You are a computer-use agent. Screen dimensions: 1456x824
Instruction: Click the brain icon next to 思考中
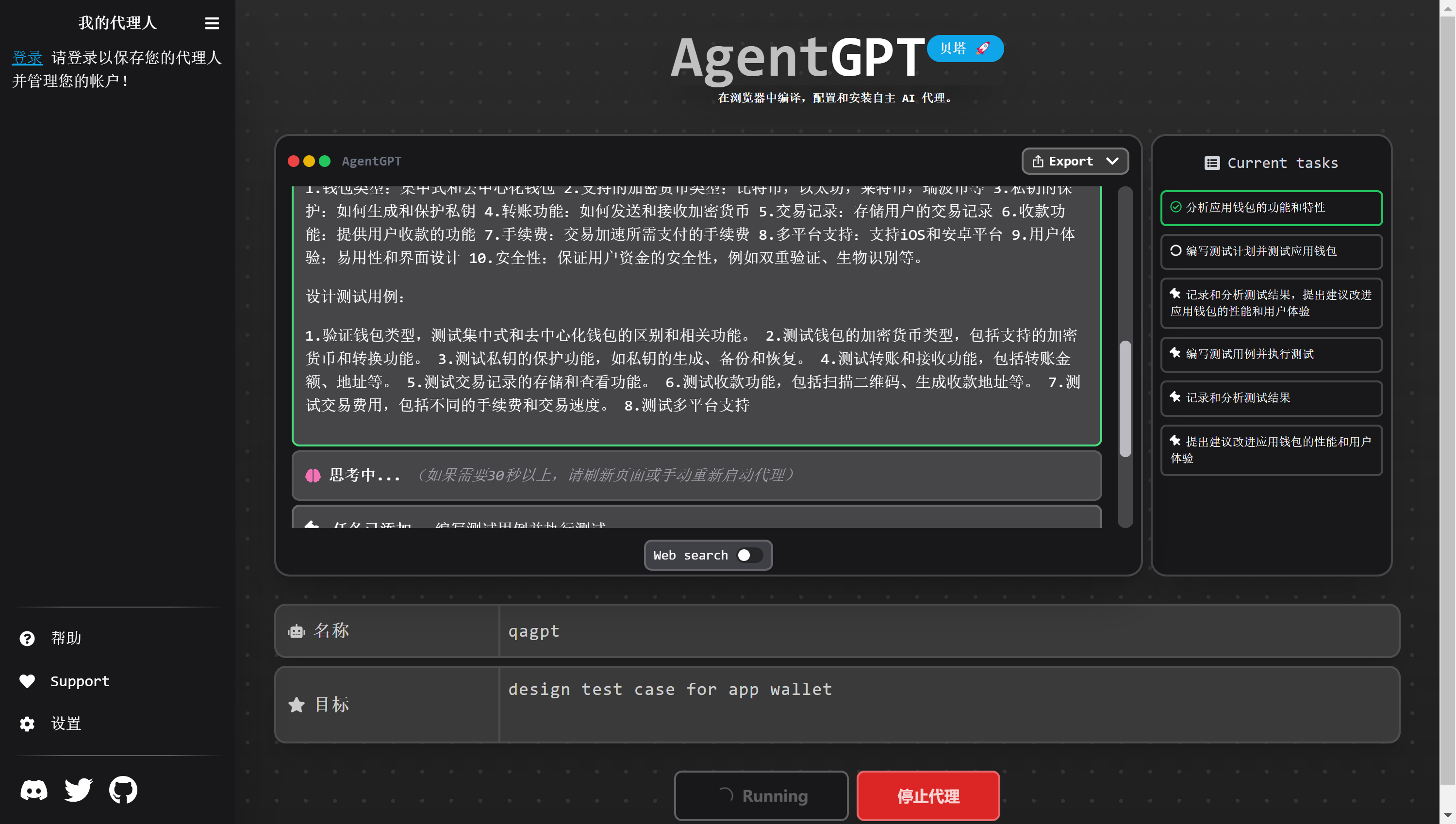314,476
